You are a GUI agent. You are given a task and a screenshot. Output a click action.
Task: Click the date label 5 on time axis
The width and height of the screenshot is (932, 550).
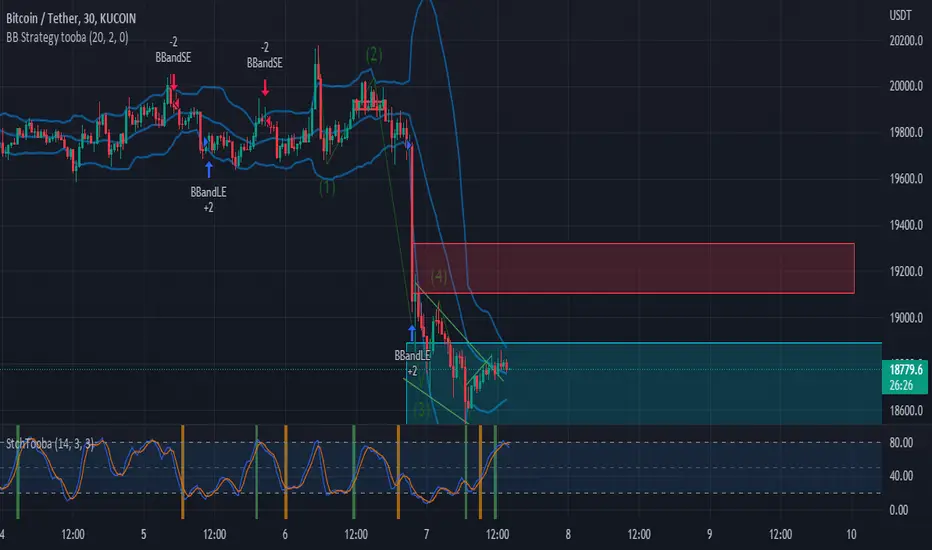click(143, 534)
